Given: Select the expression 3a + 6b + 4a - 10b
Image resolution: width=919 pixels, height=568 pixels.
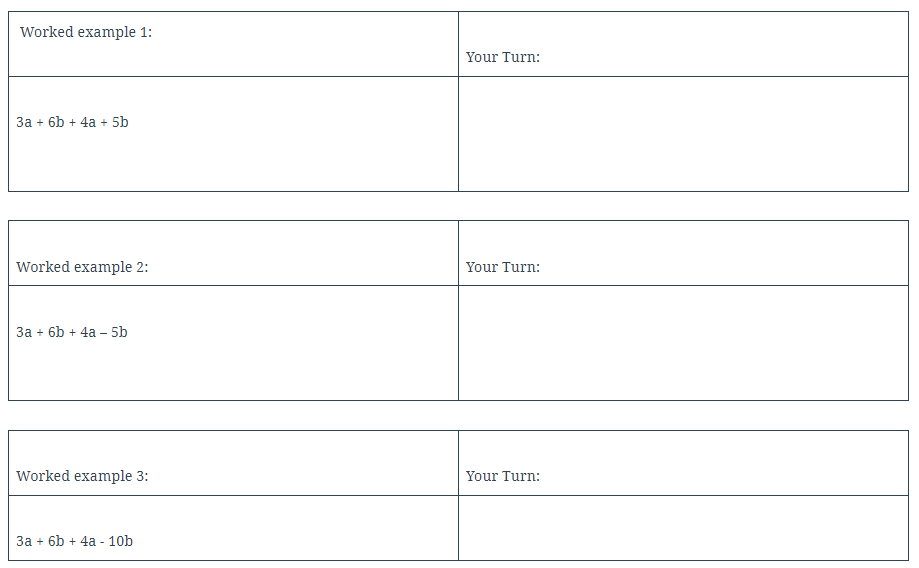Looking at the screenshot, I should coord(74,541).
